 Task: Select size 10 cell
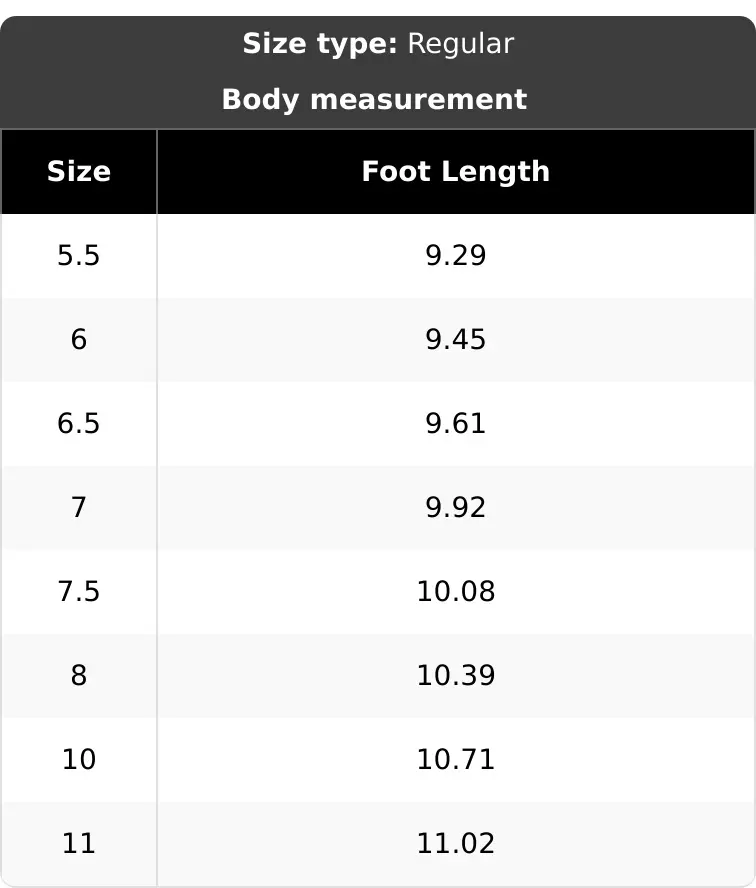79,759
